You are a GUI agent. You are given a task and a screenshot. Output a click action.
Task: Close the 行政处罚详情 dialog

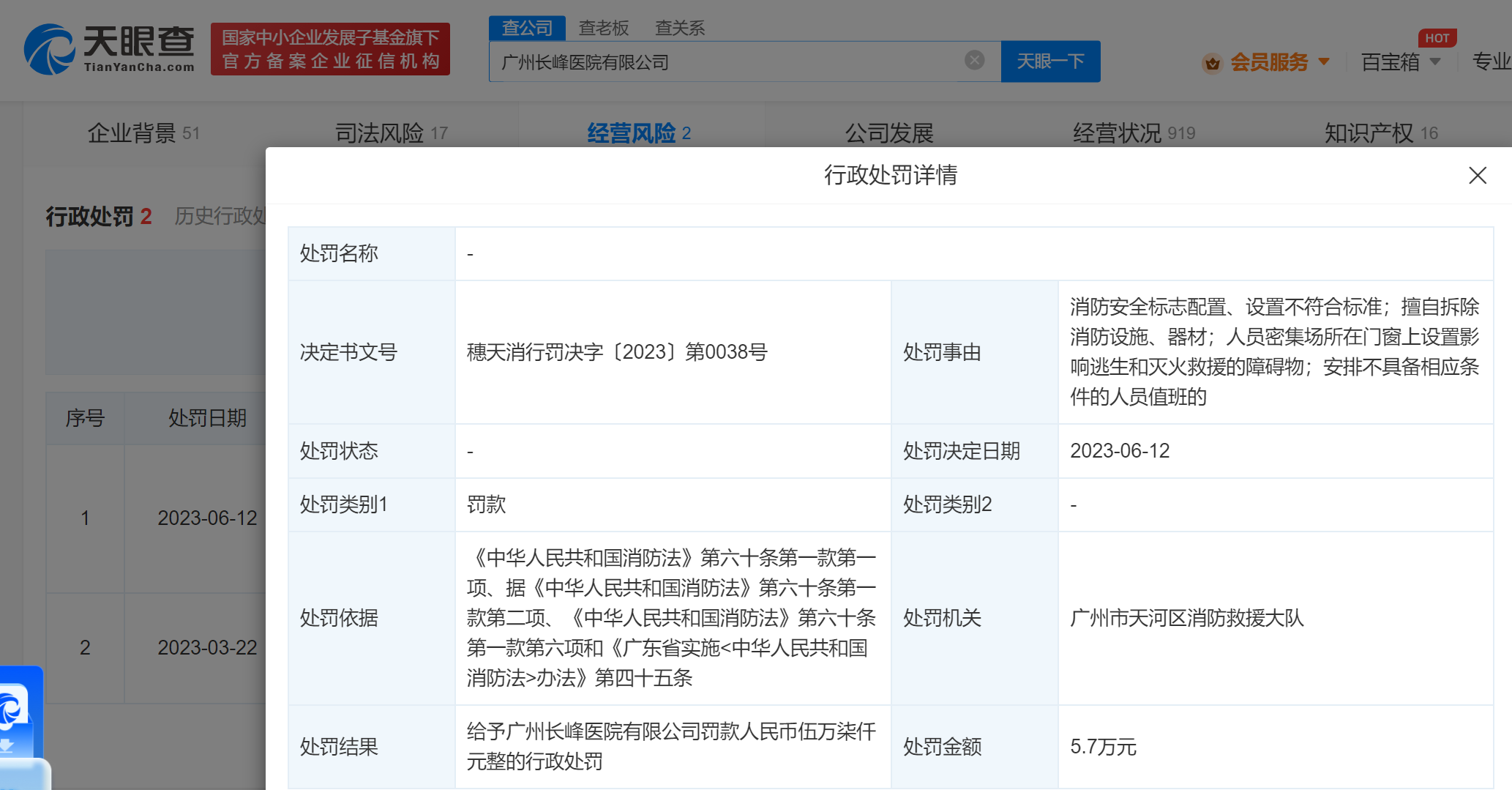(x=1477, y=176)
